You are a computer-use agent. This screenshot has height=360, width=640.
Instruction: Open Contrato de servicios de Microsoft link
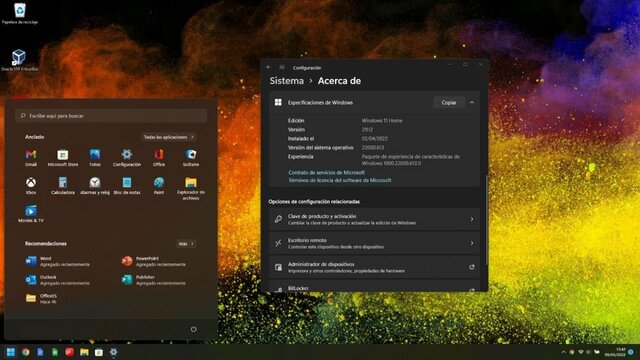click(x=327, y=173)
